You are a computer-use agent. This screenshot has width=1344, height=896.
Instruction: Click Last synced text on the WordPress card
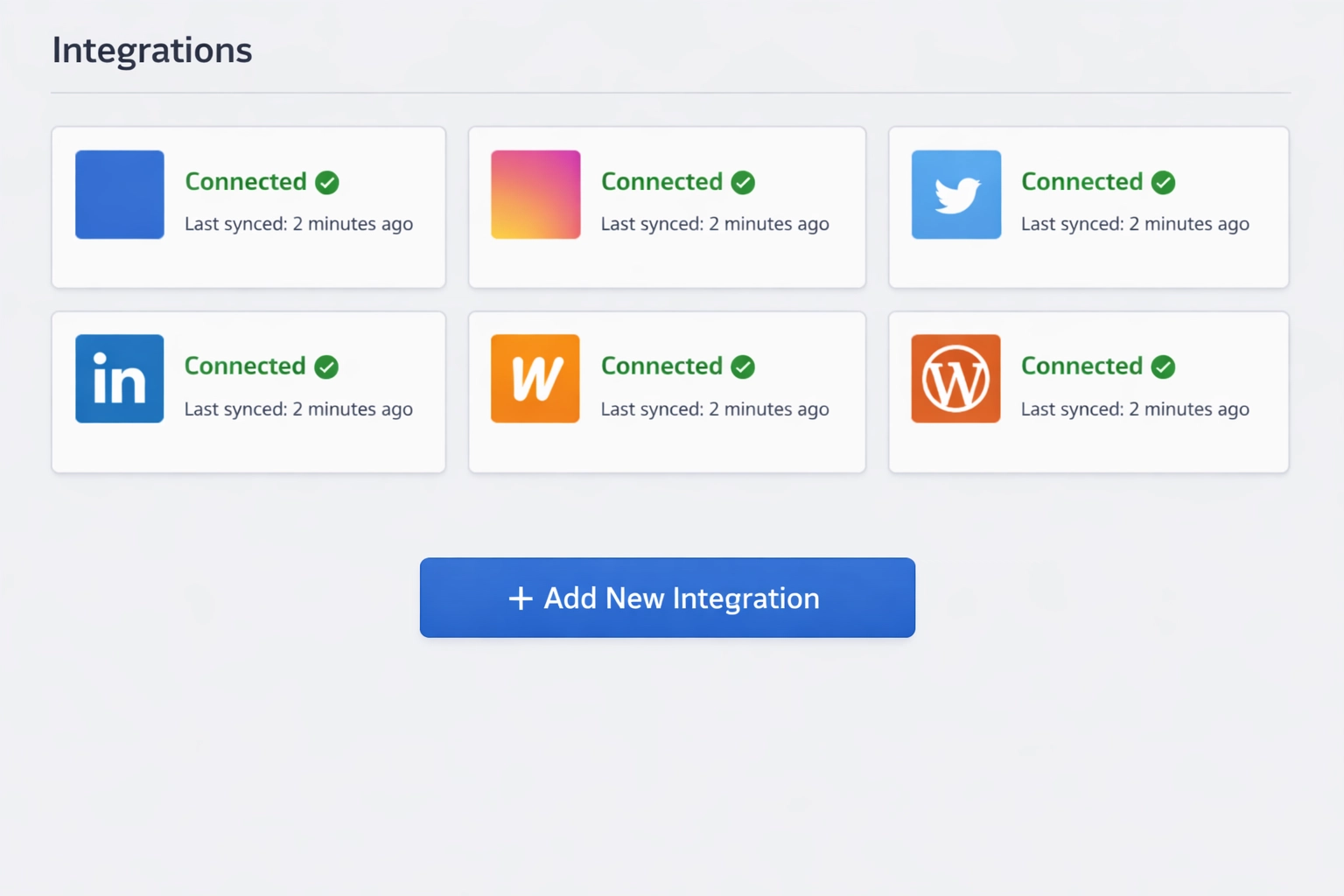click(x=1135, y=409)
